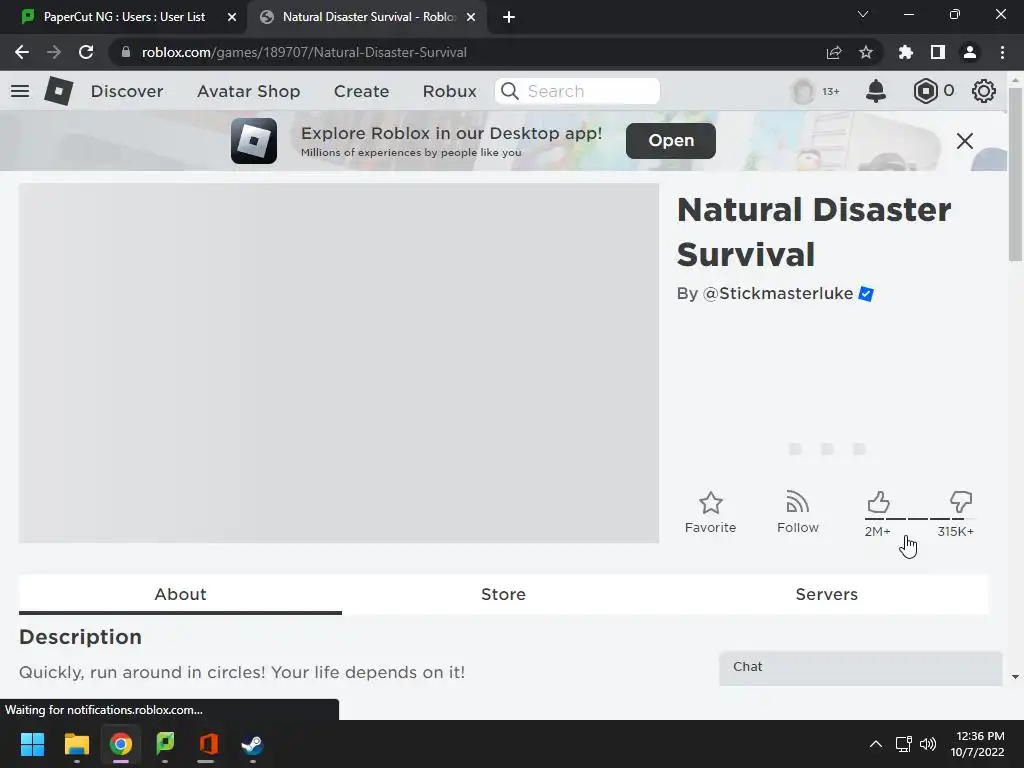This screenshot has height=768, width=1024.
Task: Click the Natural Disaster Survival title
Action: [x=814, y=232]
